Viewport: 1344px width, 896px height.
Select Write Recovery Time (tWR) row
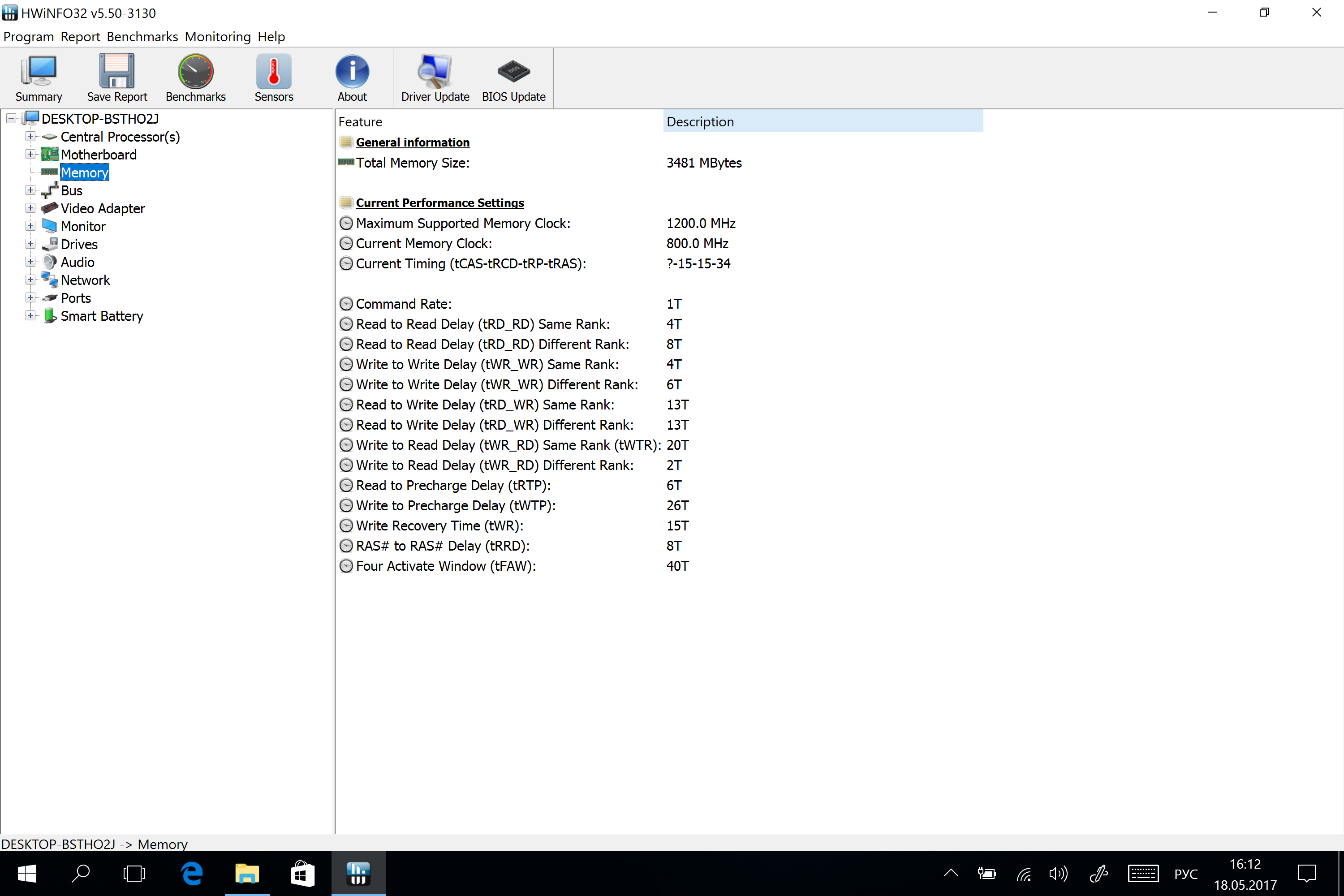pos(660,526)
